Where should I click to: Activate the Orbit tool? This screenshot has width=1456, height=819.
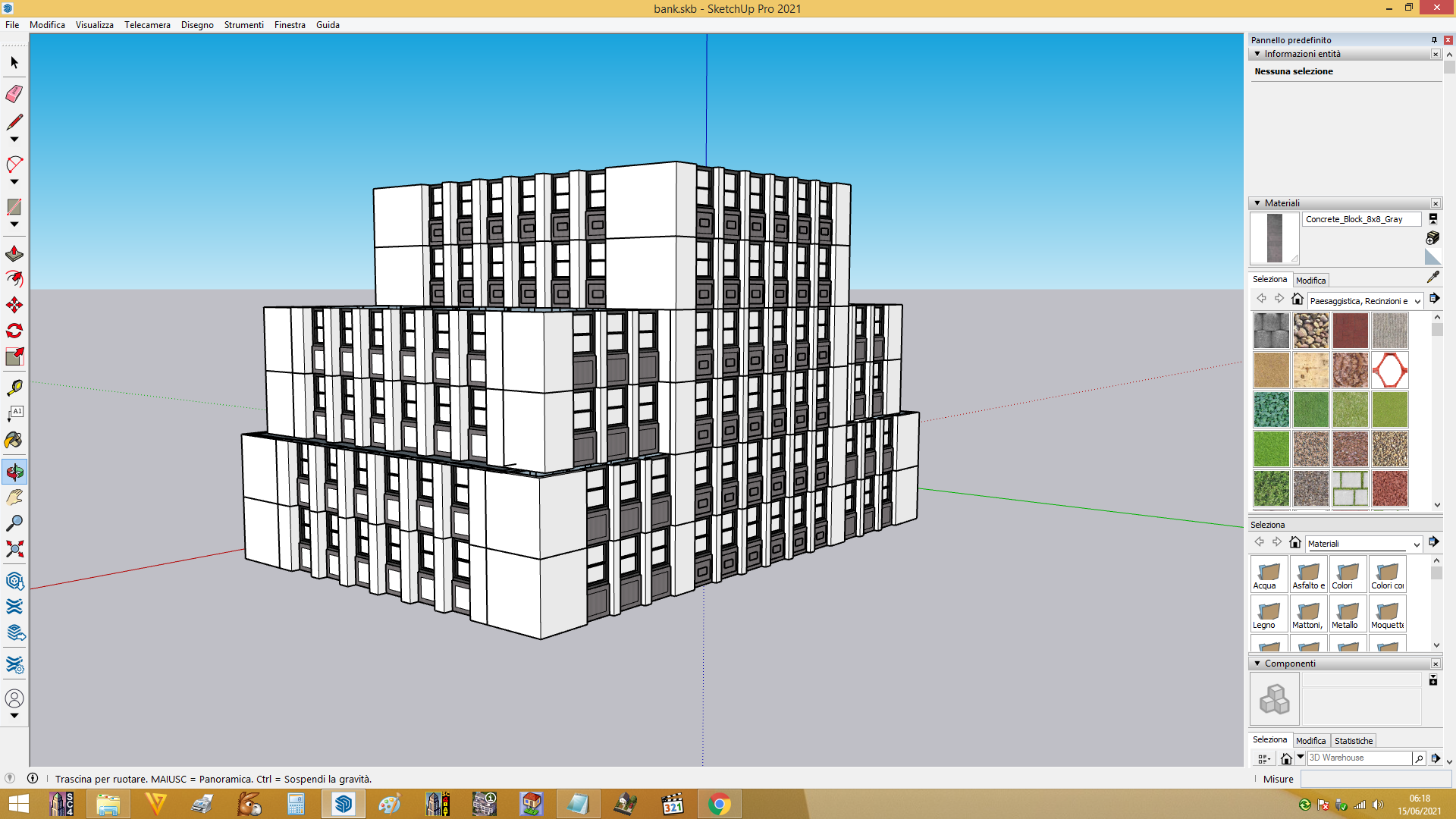pyautogui.click(x=14, y=472)
